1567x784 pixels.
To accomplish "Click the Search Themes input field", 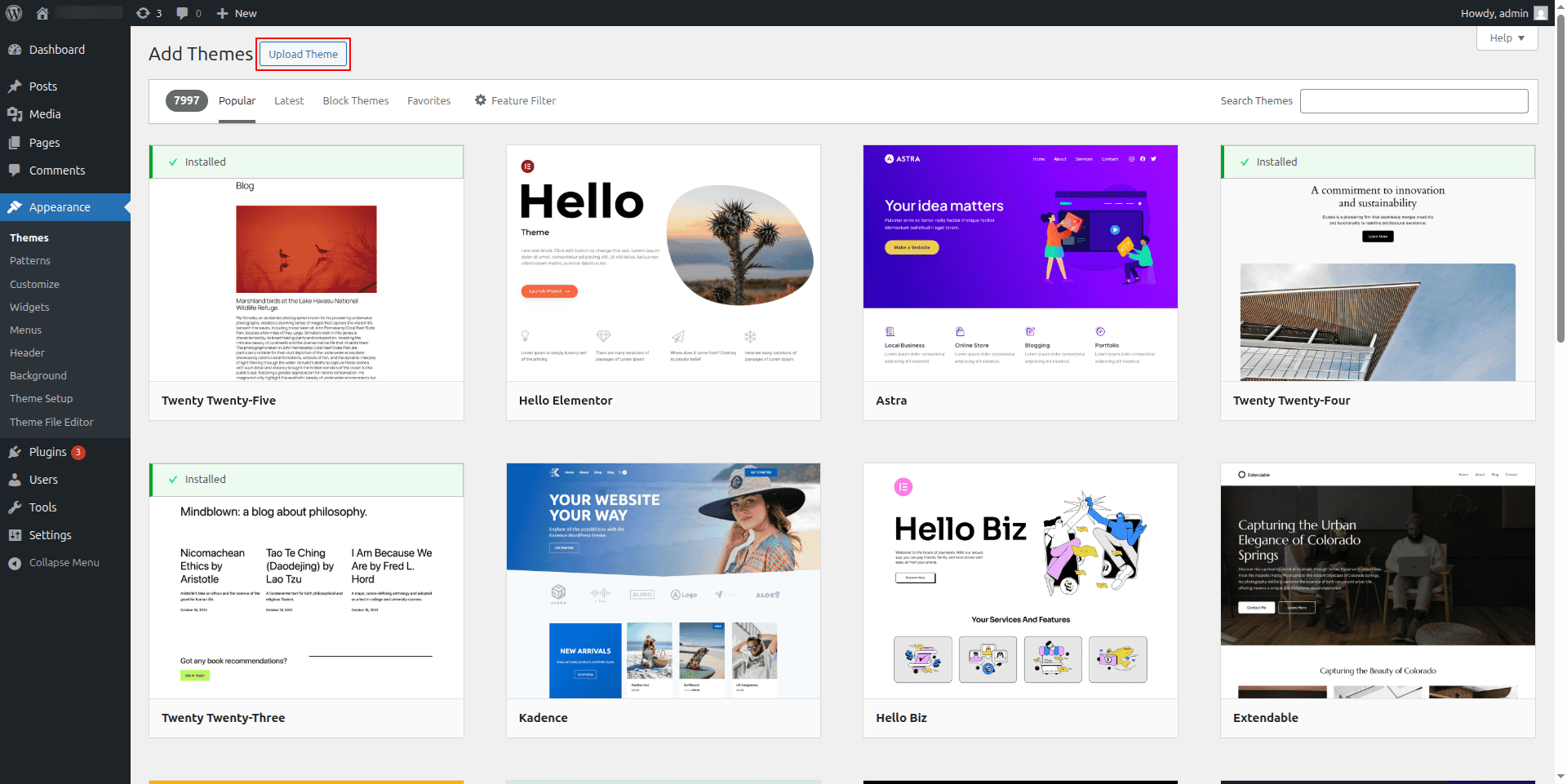I will (1414, 101).
